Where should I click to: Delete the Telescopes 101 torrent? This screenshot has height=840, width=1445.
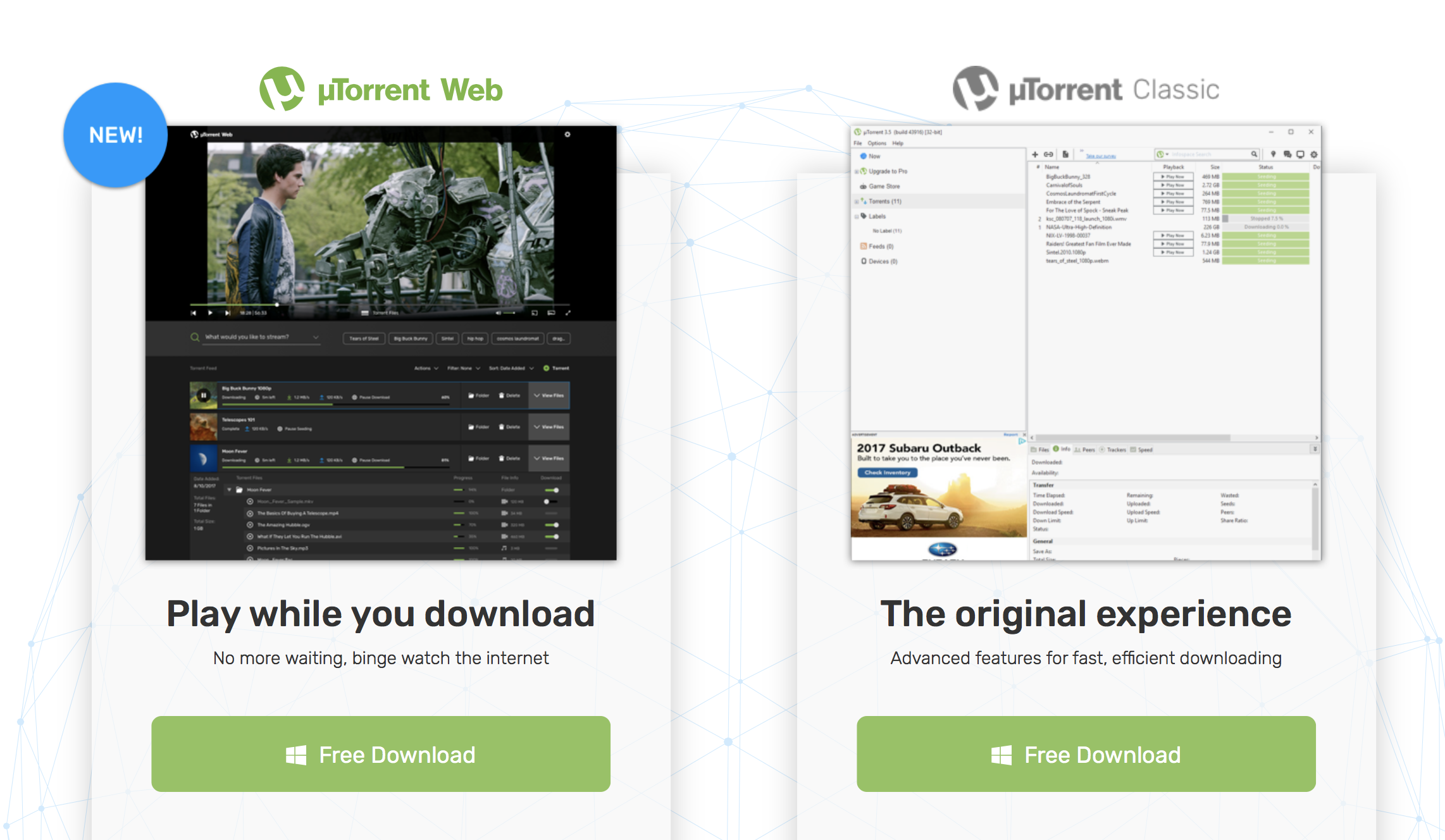(x=510, y=427)
